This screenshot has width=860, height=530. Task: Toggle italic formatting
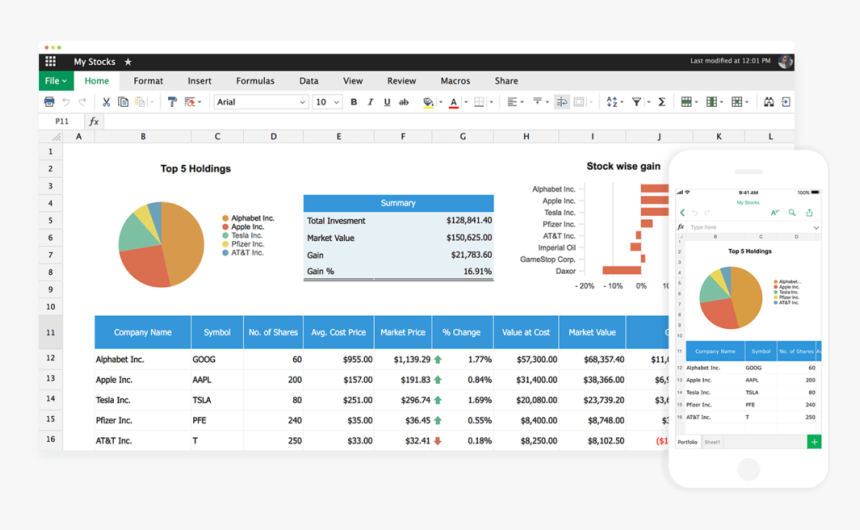click(370, 102)
